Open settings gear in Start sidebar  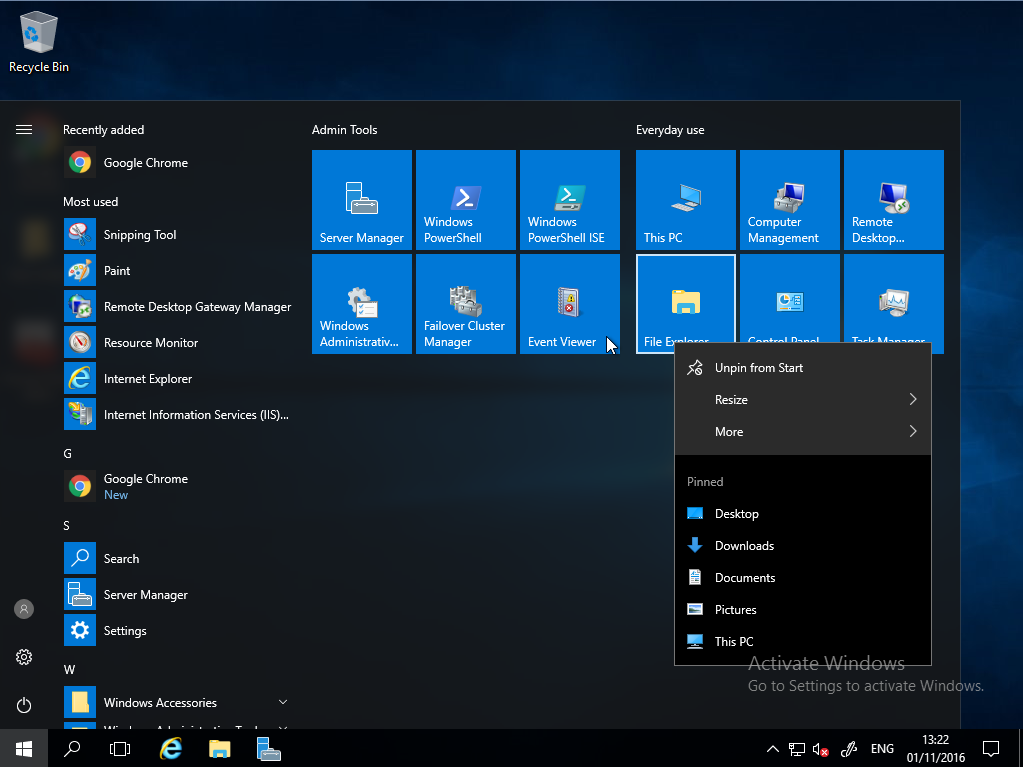tap(24, 657)
